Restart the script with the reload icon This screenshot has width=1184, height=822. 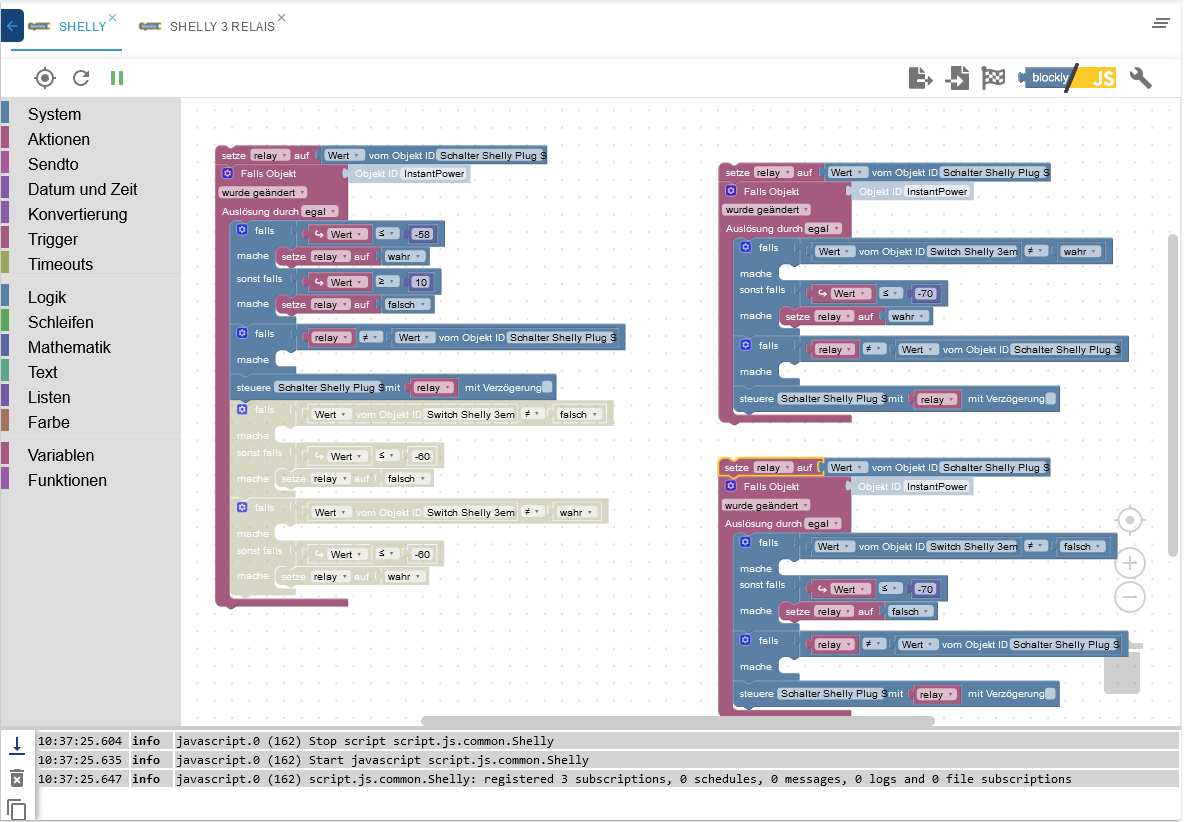(x=81, y=78)
